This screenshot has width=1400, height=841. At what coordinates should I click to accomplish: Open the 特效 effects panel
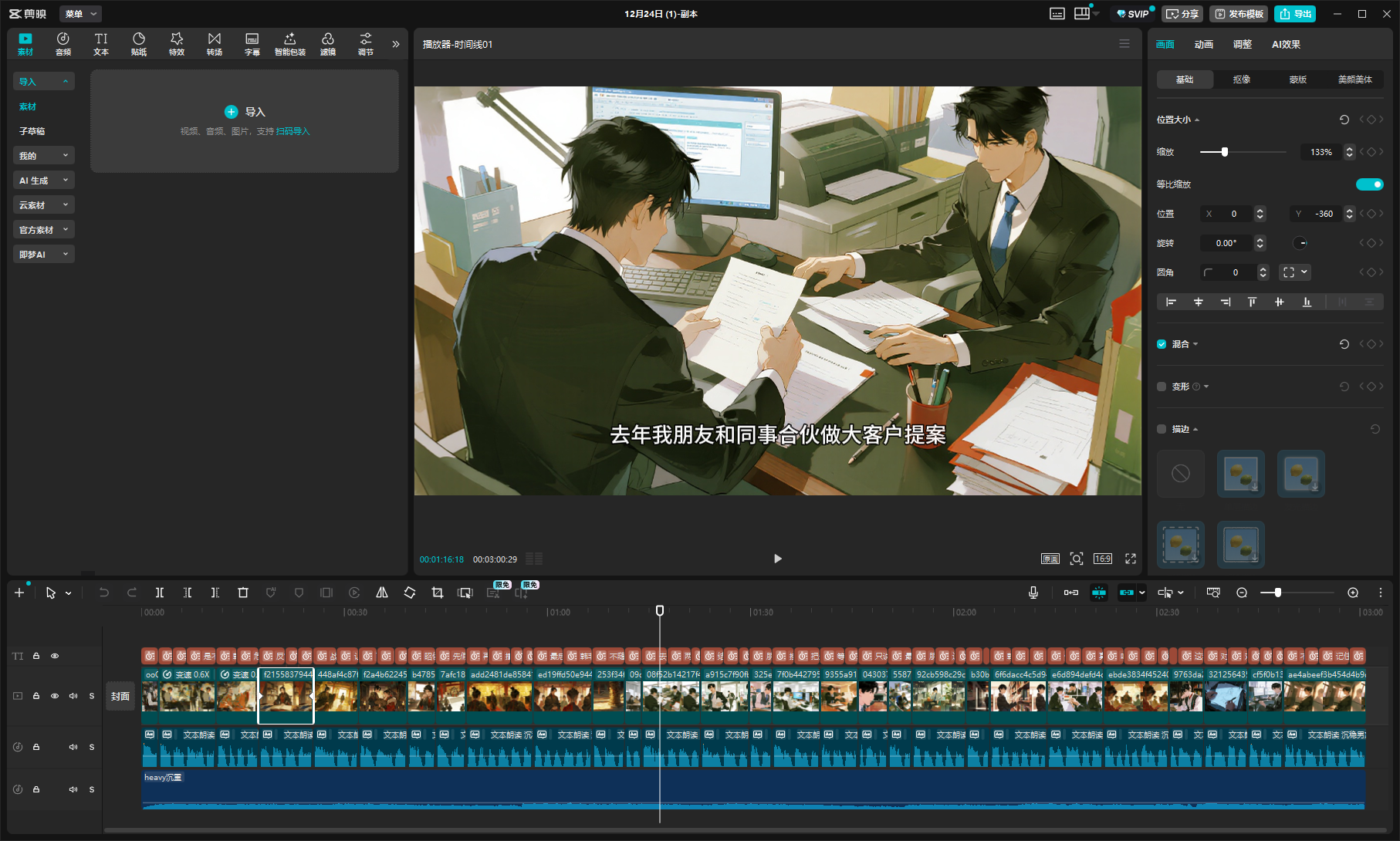pos(177,44)
